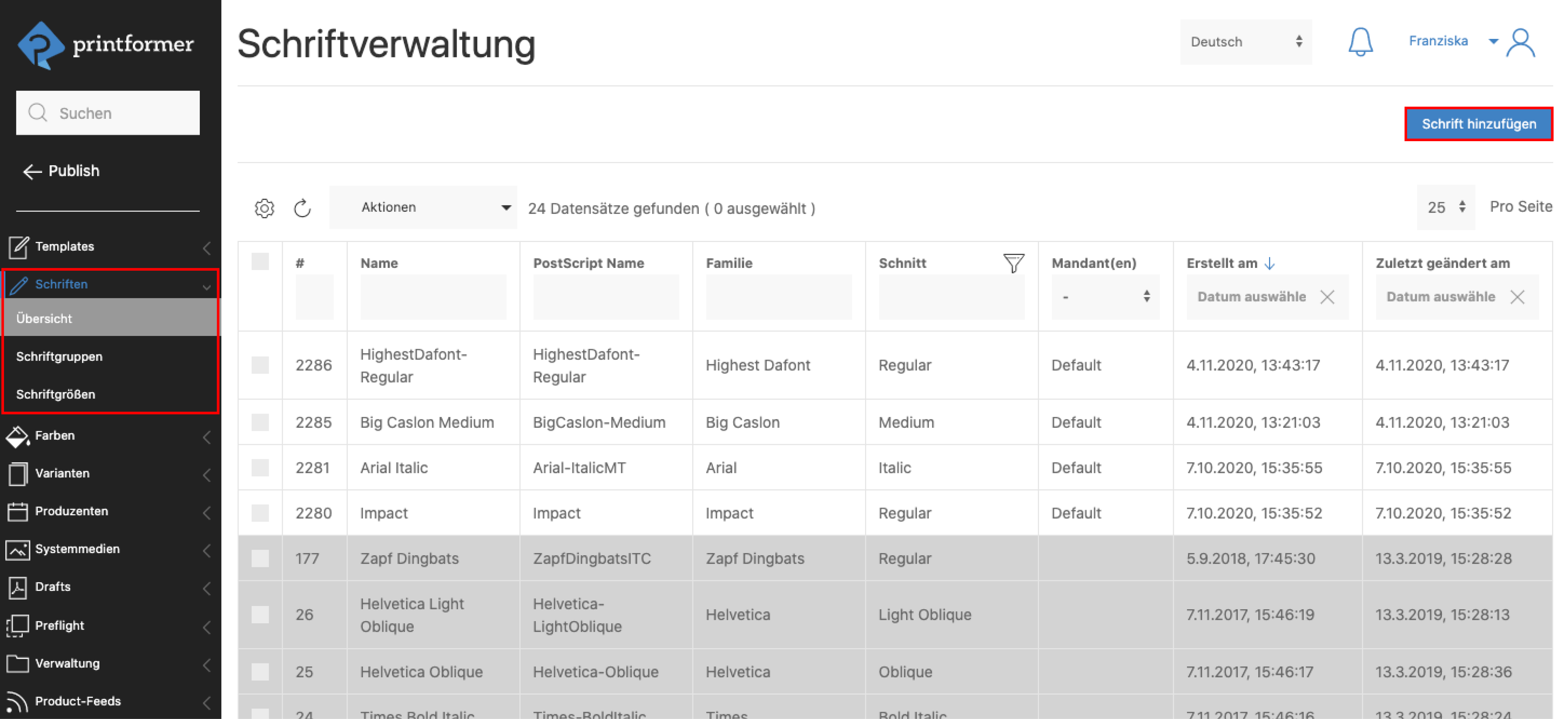
Task: Check the Zapf Dingbats row checkbox
Action: tap(260, 558)
